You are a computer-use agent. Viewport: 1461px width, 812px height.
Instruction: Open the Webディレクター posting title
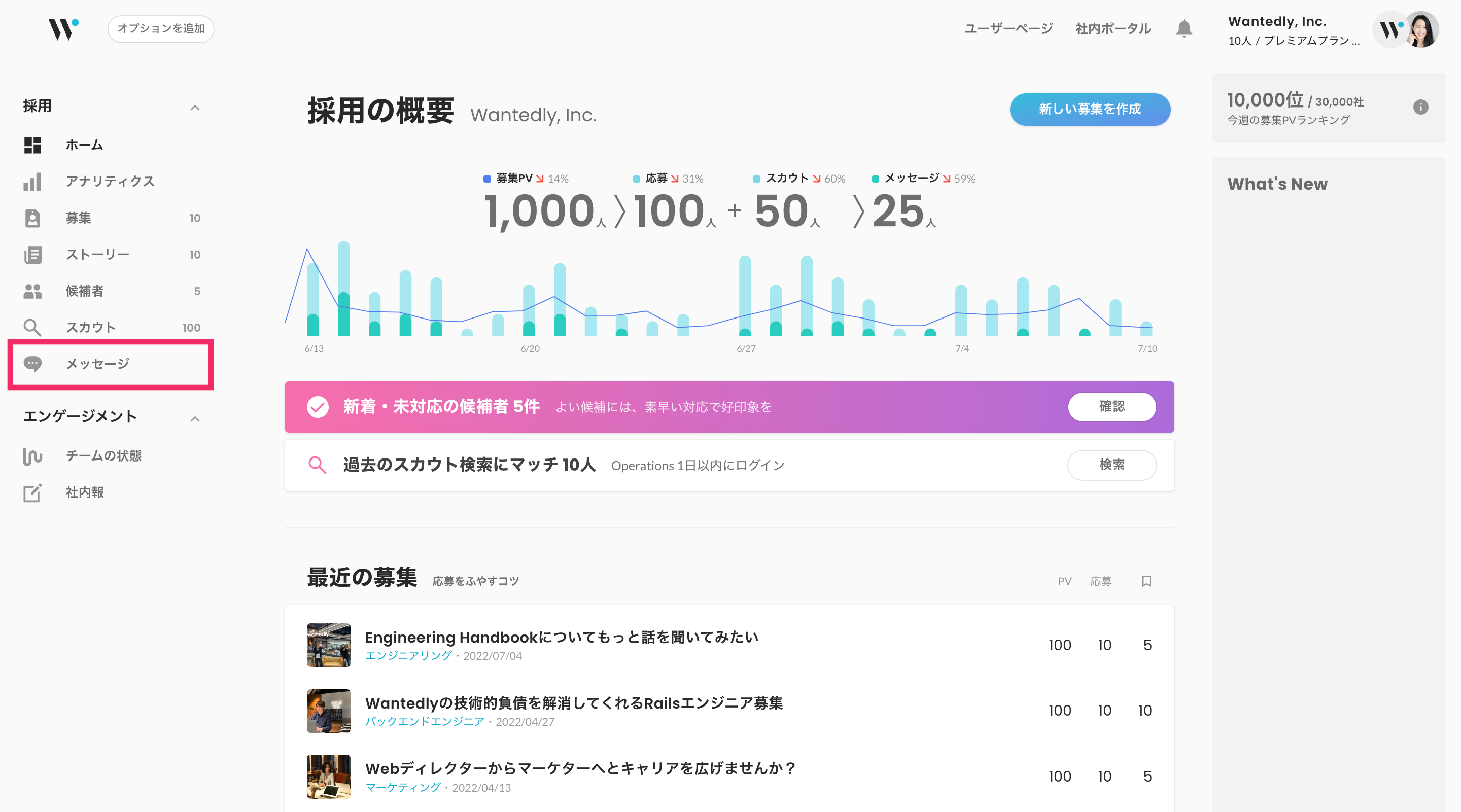(x=580, y=769)
